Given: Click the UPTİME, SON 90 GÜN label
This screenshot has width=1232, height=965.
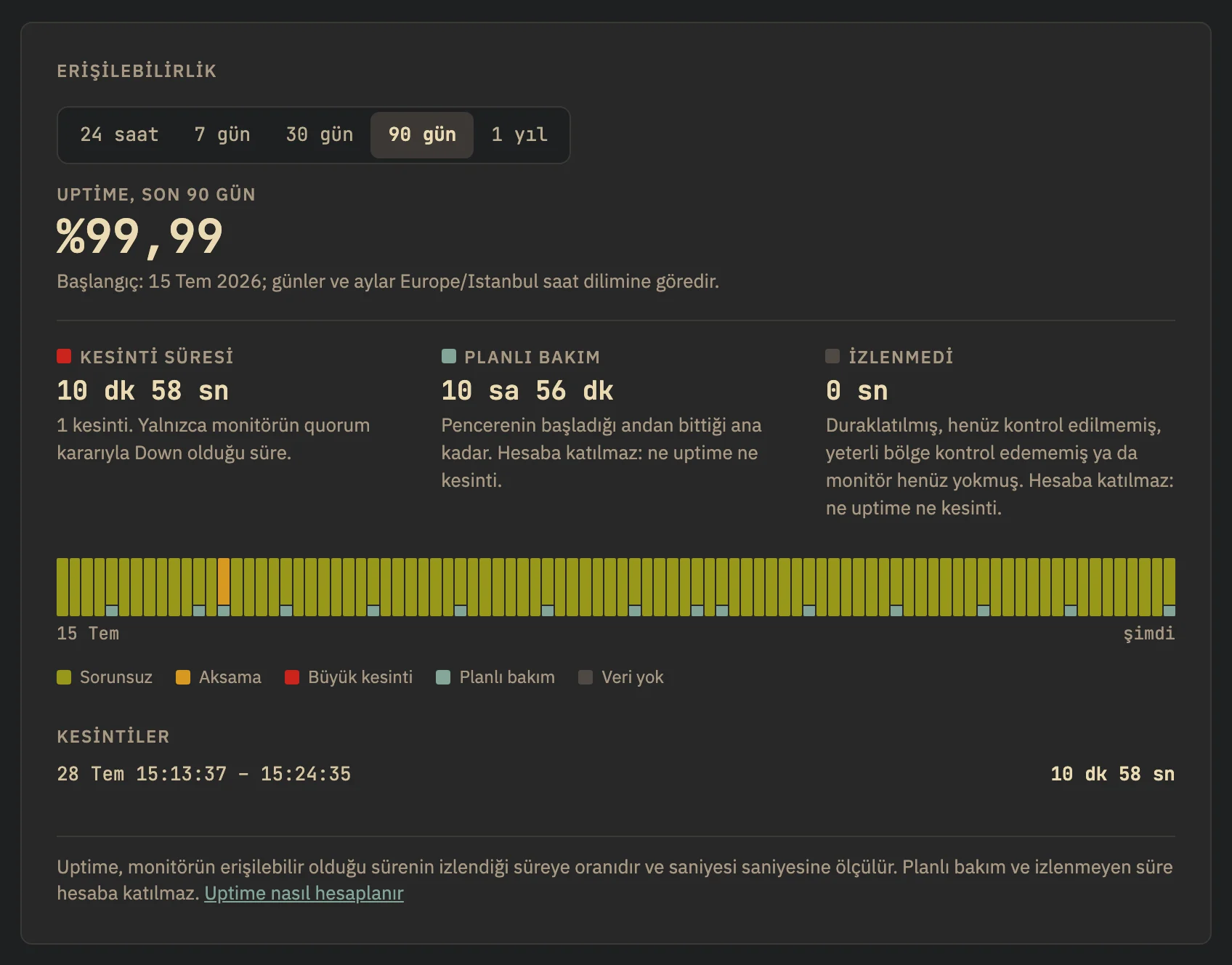Looking at the screenshot, I should (x=156, y=194).
